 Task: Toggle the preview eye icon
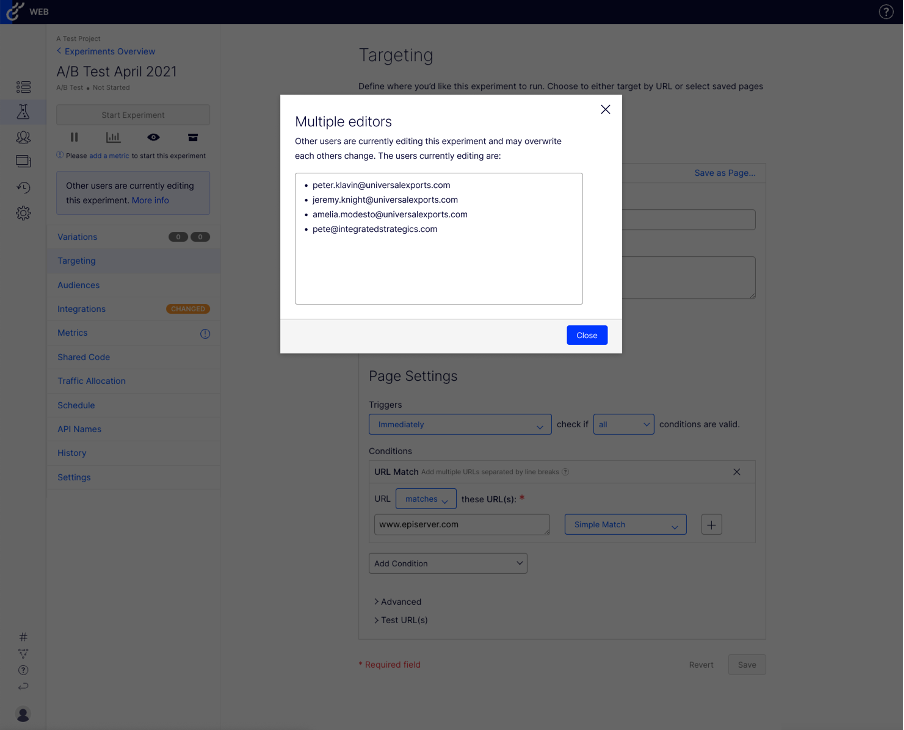153,138
